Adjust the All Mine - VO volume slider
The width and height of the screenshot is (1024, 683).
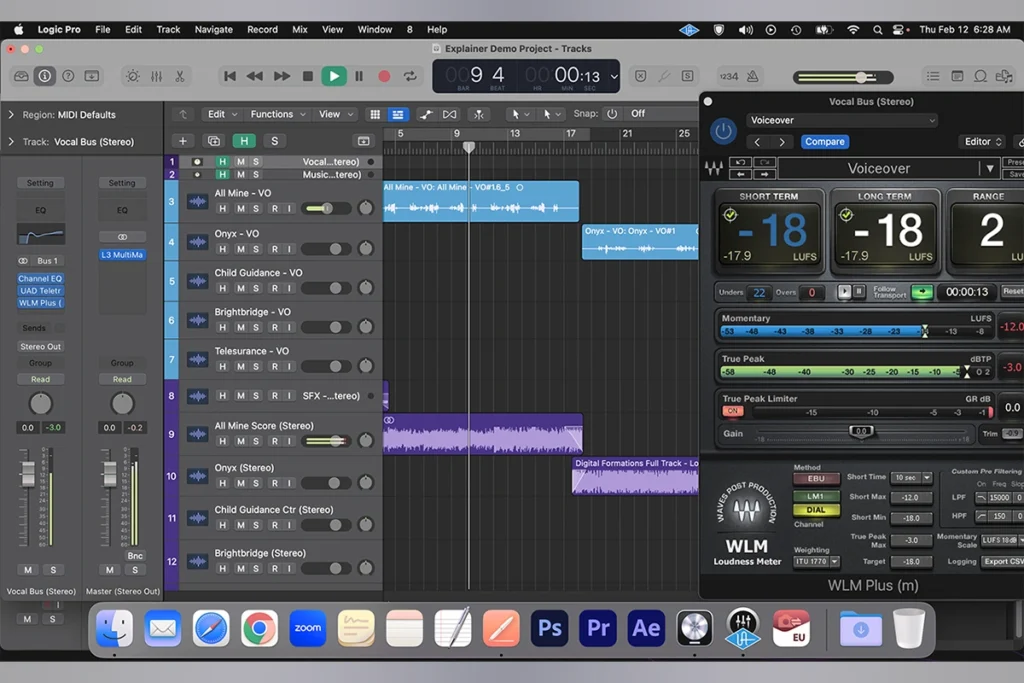[x=327, y=208]
